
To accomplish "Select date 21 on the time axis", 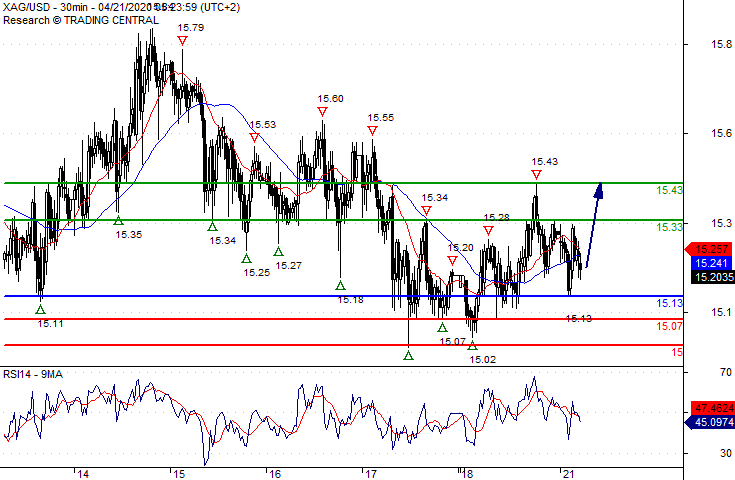I will point(568,474).
